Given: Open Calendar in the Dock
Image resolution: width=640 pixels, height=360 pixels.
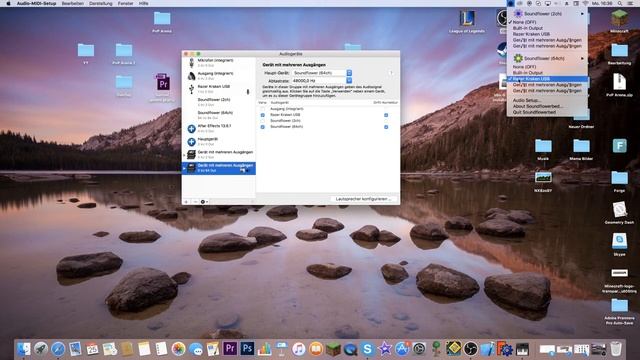Looking at the screenshot, I should pos(92,349).
